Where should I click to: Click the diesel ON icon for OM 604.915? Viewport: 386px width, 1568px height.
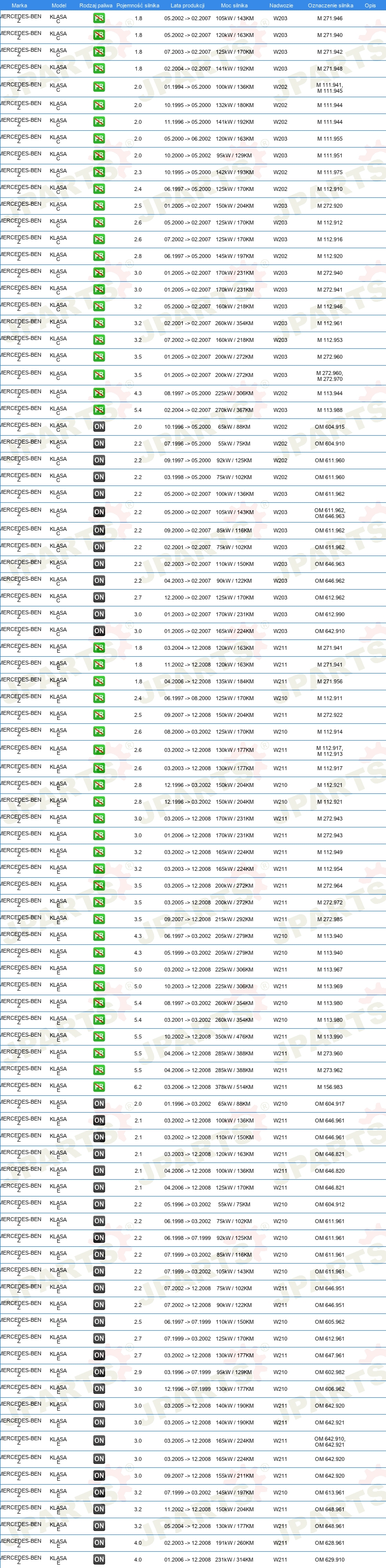tap(99, 427)
